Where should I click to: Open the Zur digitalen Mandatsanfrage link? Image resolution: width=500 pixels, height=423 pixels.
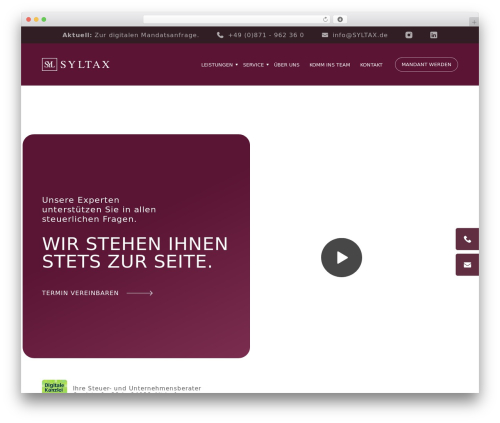[x=147, y=35]
